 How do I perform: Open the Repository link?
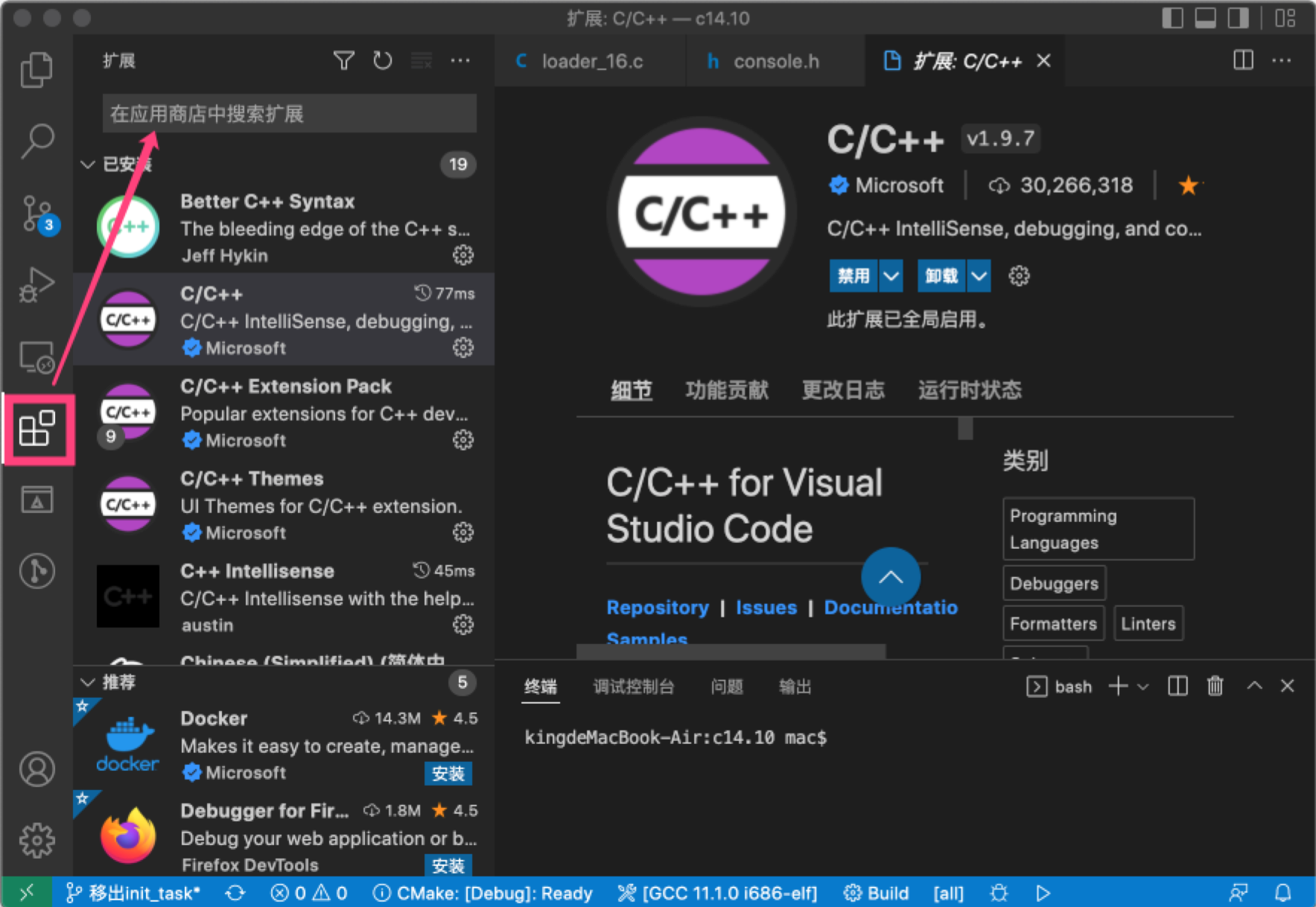pyautogui.click(x=658, y=608)
